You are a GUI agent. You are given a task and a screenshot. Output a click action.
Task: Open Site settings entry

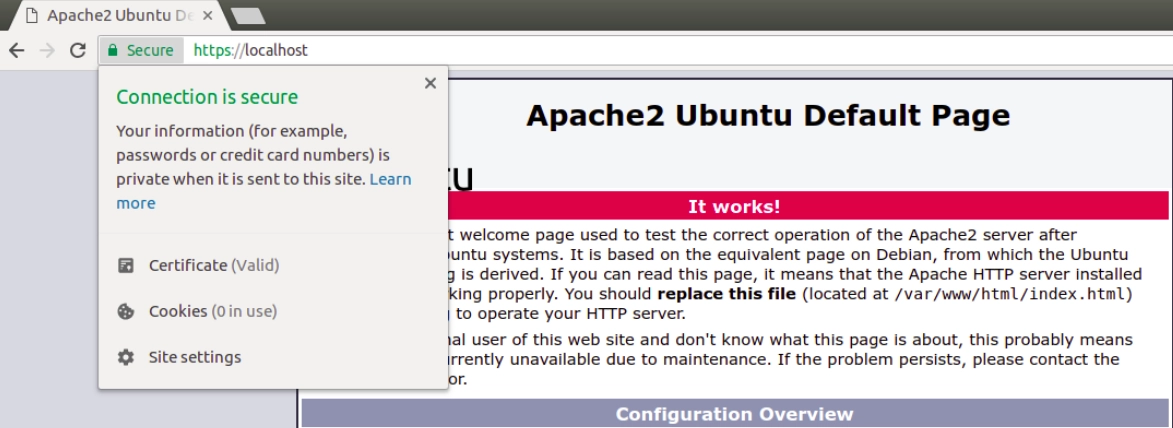[x=195, y=357]
